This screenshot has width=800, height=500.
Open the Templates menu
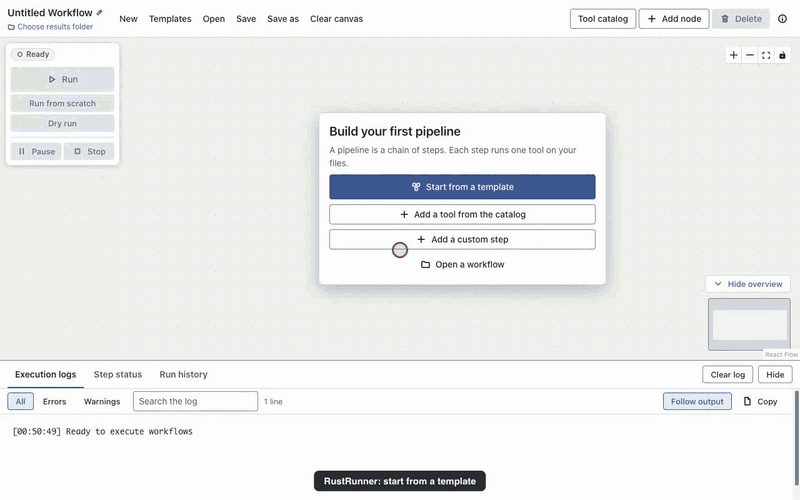170,19
